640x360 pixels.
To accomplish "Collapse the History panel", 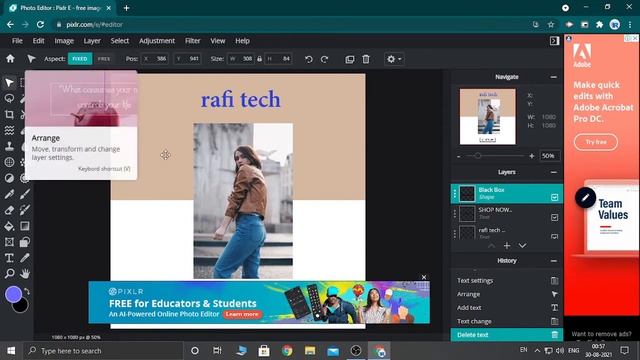I will click(x=553, y=261).
